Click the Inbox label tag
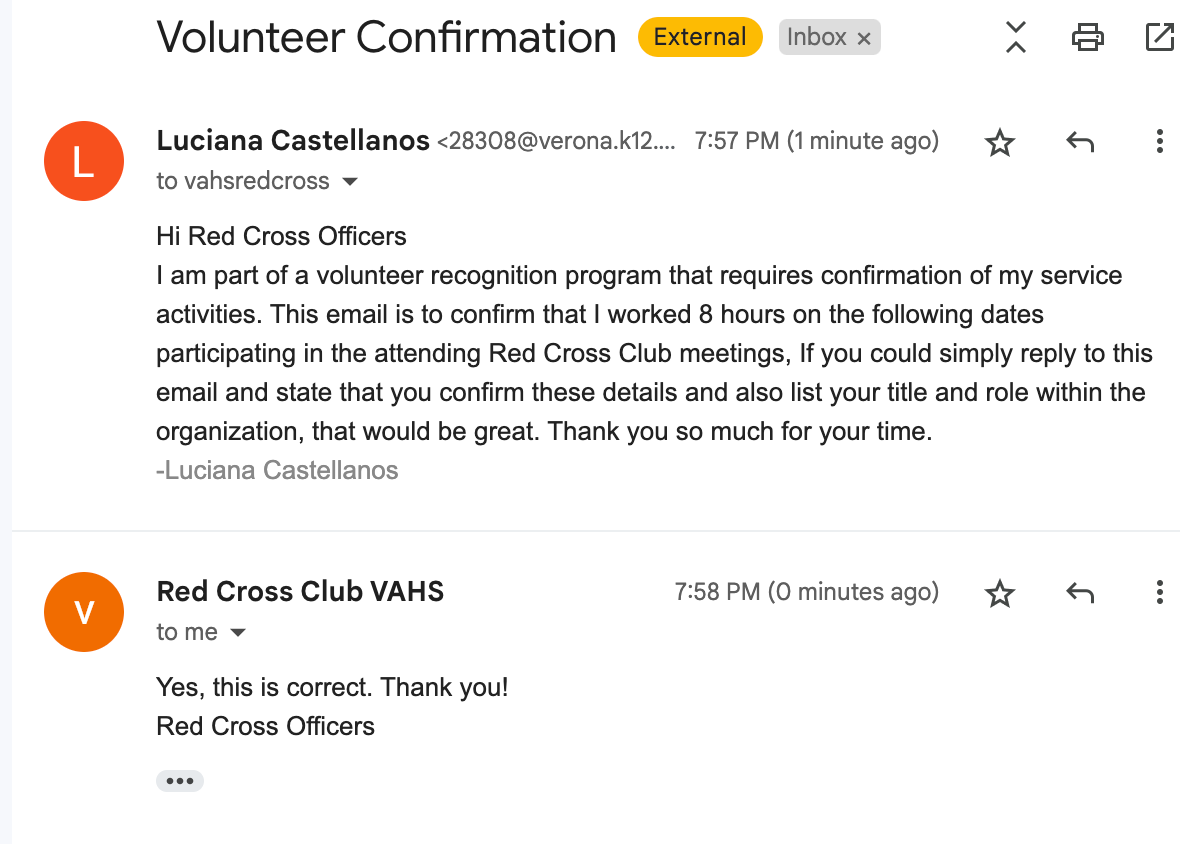This screenshot has width=1194, height=844. click(x=816, y=38)
